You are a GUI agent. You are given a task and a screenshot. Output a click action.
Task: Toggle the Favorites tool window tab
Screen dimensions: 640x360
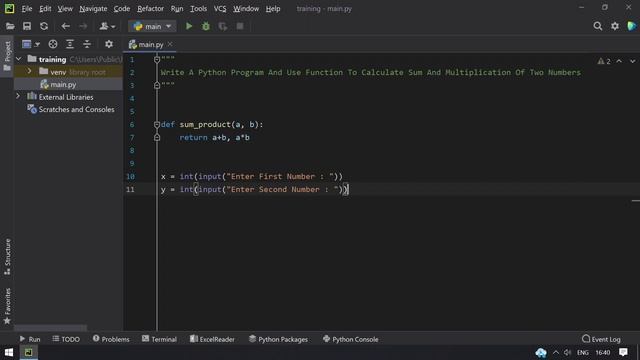coord(7,306)
